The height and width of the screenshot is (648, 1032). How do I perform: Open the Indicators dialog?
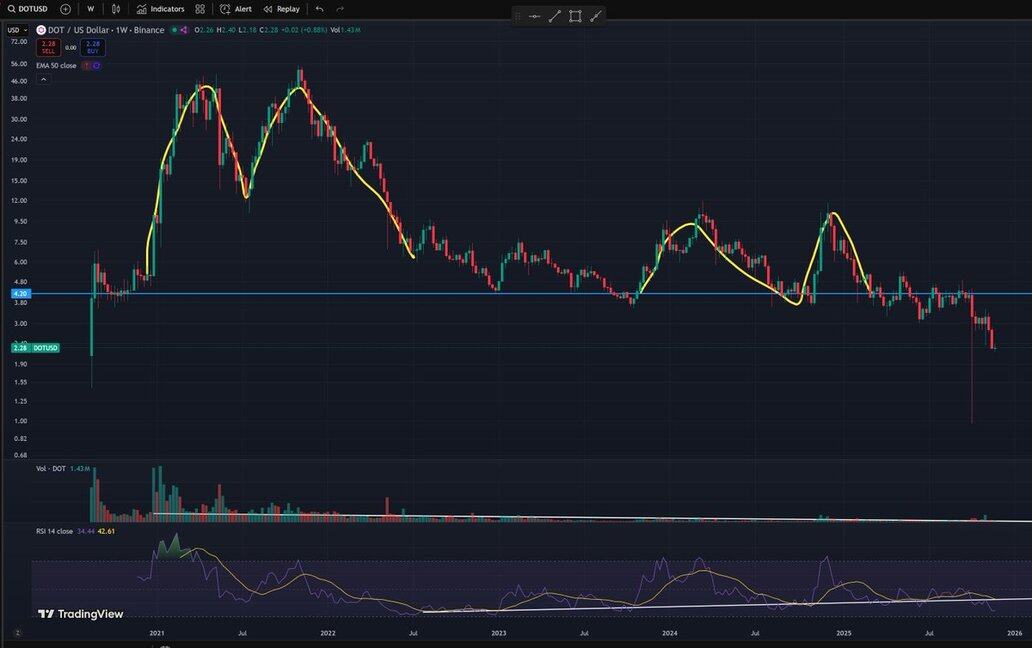click(x=161, y=9)
